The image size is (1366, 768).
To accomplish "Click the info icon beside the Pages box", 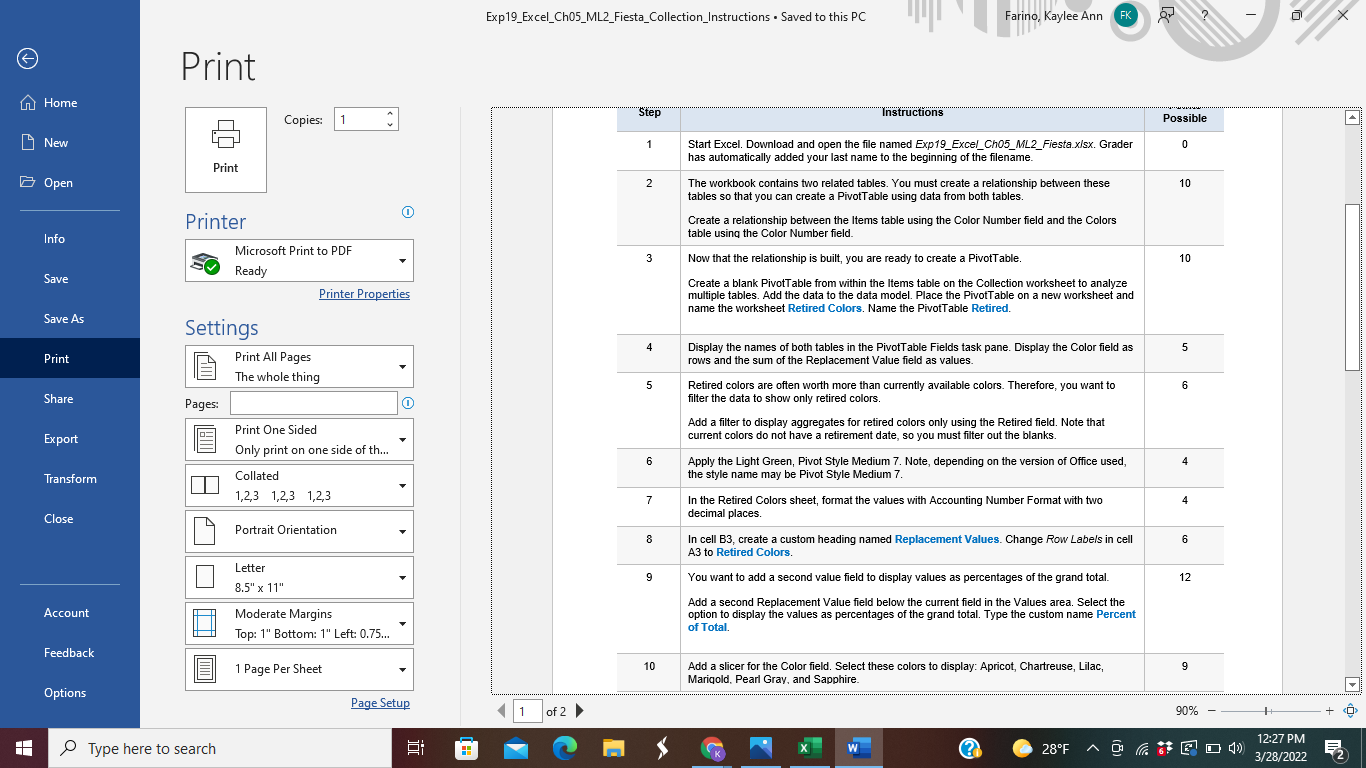I will (x=407, y=403).
